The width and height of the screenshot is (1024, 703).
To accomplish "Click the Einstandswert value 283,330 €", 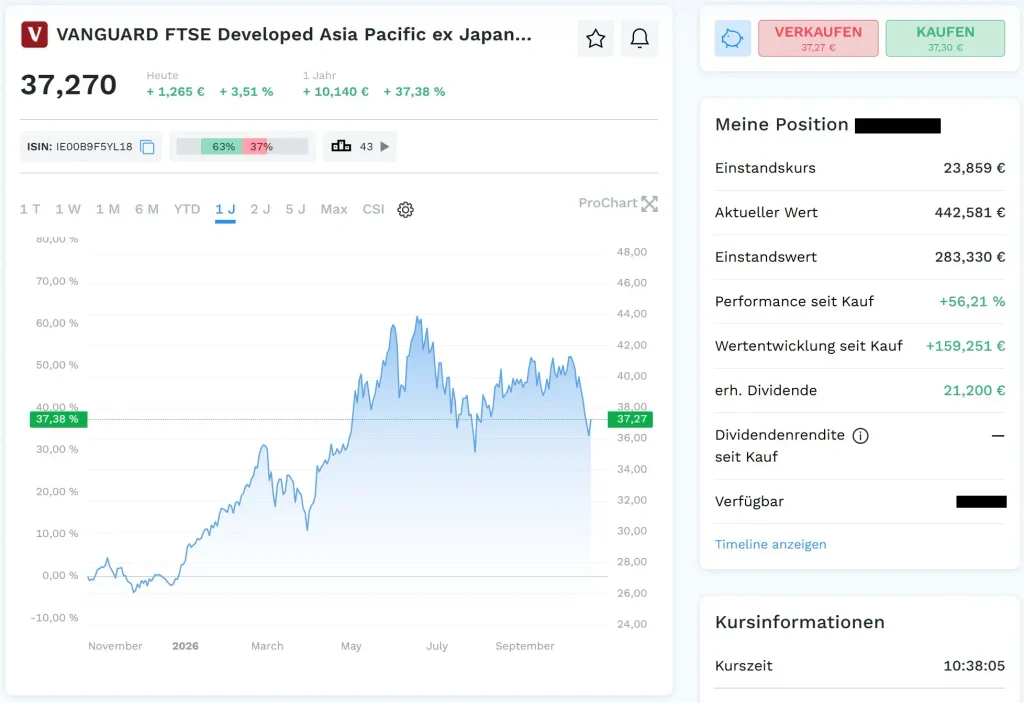I will click(x=970, y=257).
